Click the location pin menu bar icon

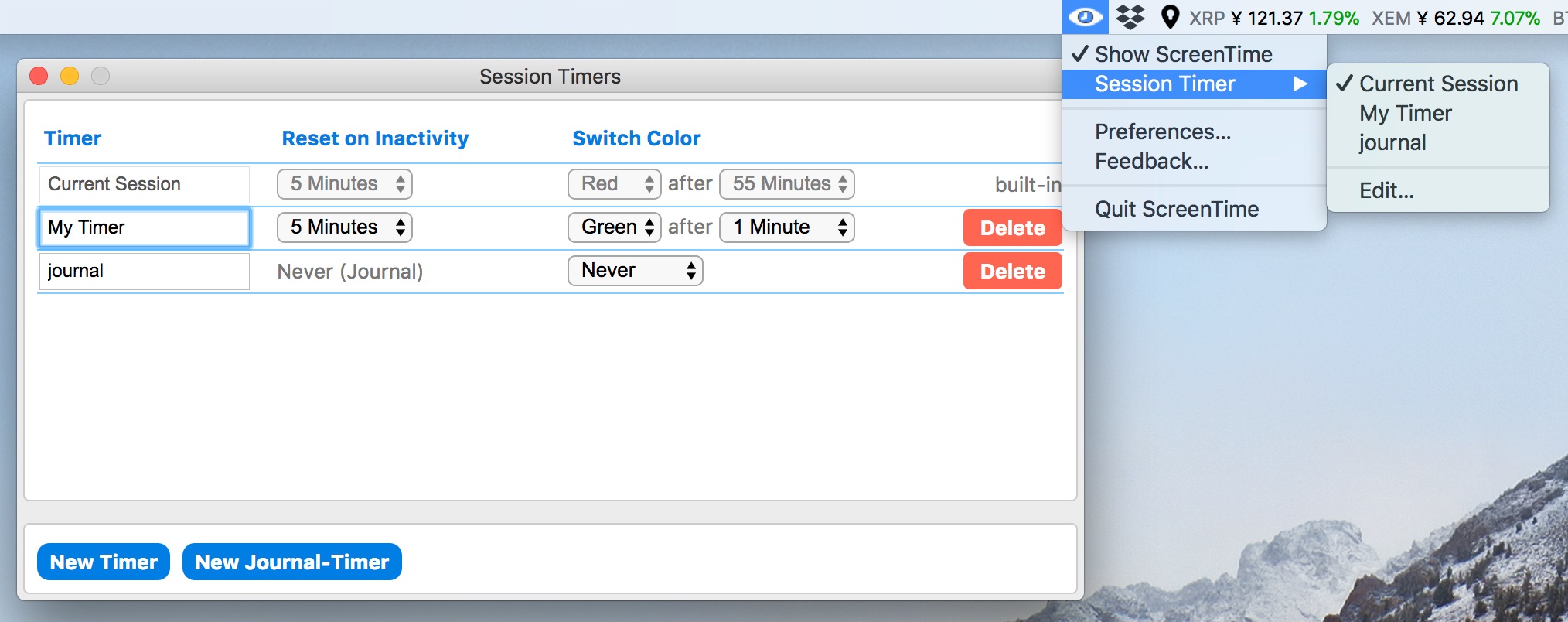pos(1171,17)
